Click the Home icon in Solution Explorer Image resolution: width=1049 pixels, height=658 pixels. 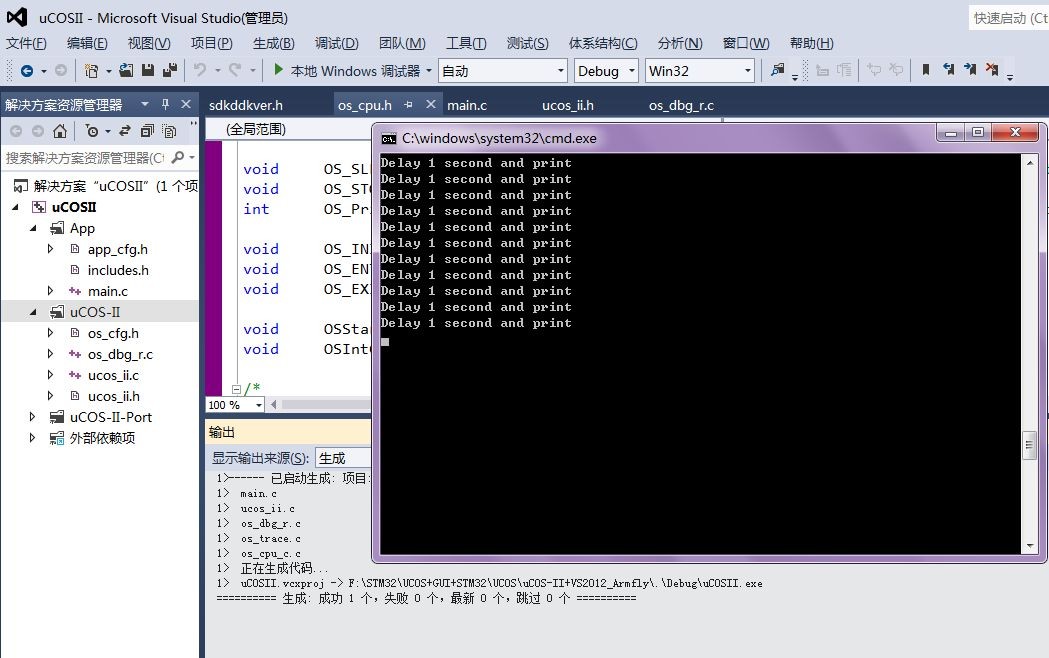pos(60,131)
